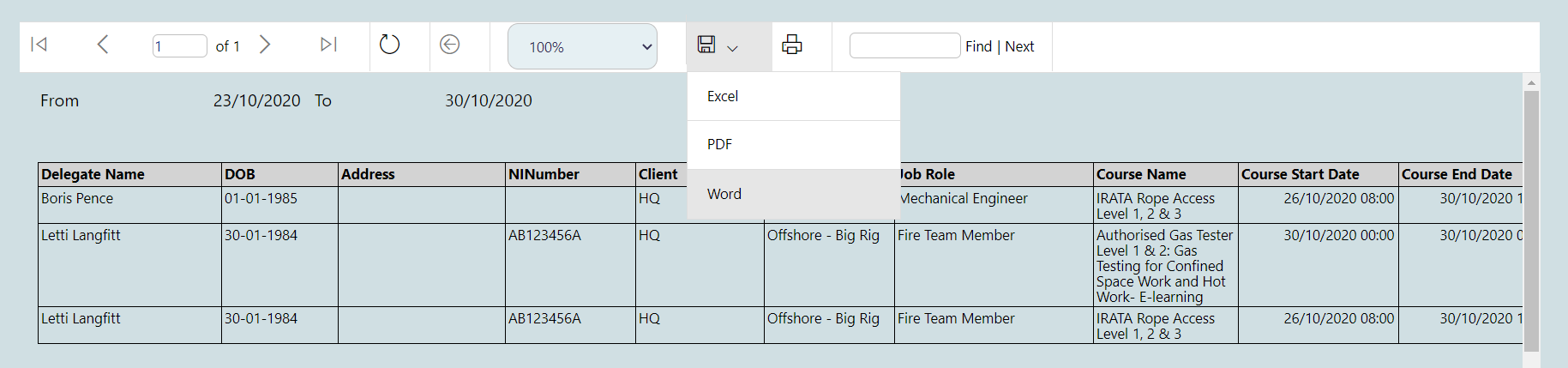The height and width of the screenshot is (368, 1568).
Task: Focus the find text input box
Action: (x=904, y=45)
